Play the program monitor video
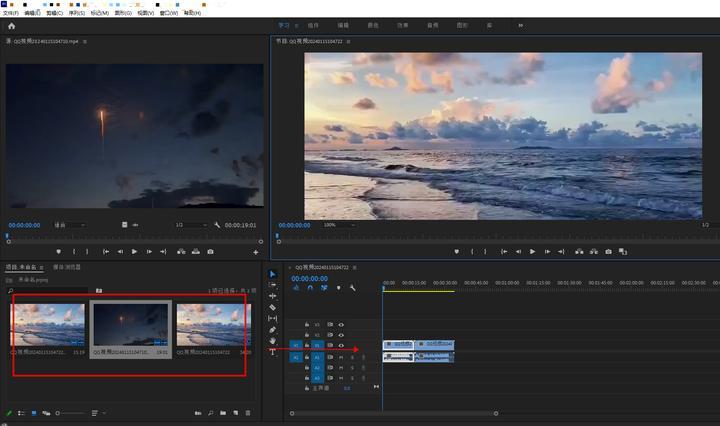Screen dimensions: 720x426 [x=532, y=251]
